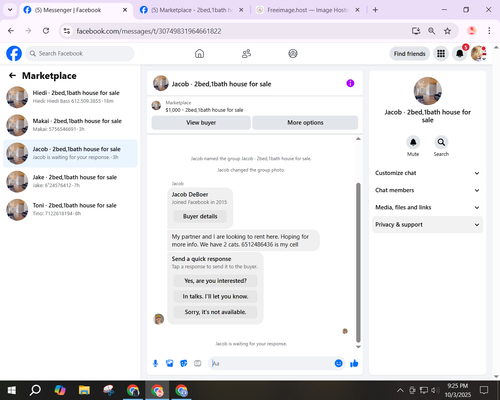Open Chrome three-dot menu
The width and height of the screenshot is (500, 400).
pos(489,31)
